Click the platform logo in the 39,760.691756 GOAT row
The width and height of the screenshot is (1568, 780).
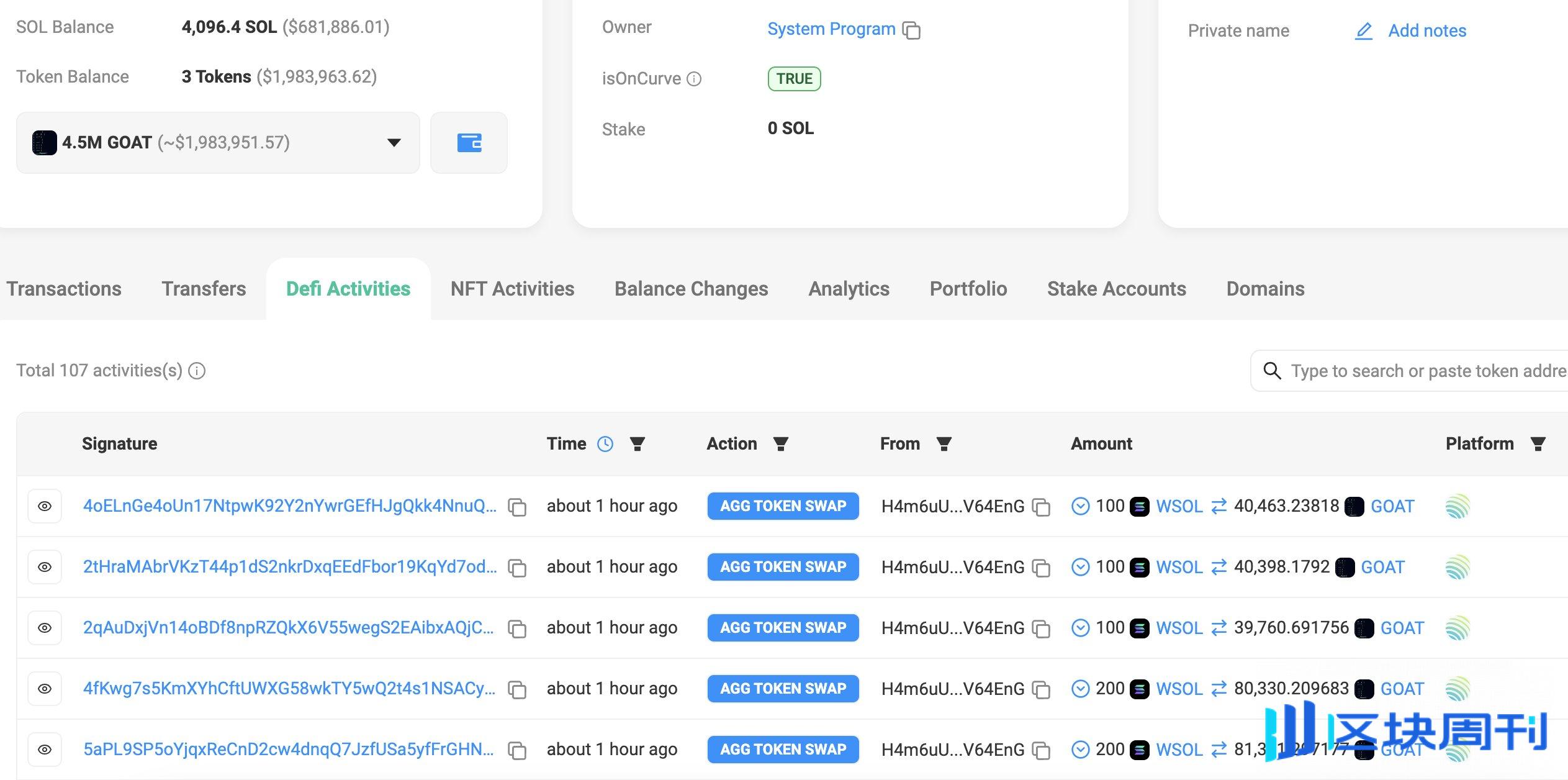(1458, 628)
